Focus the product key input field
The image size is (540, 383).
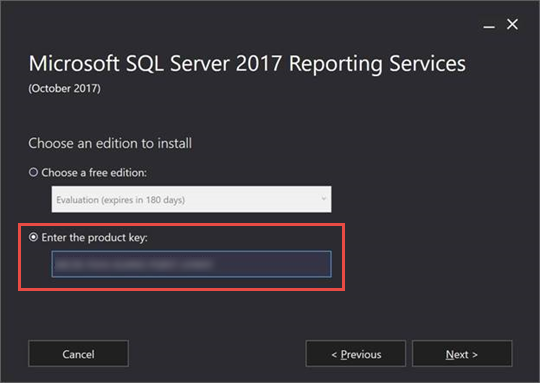click(191, 264)
